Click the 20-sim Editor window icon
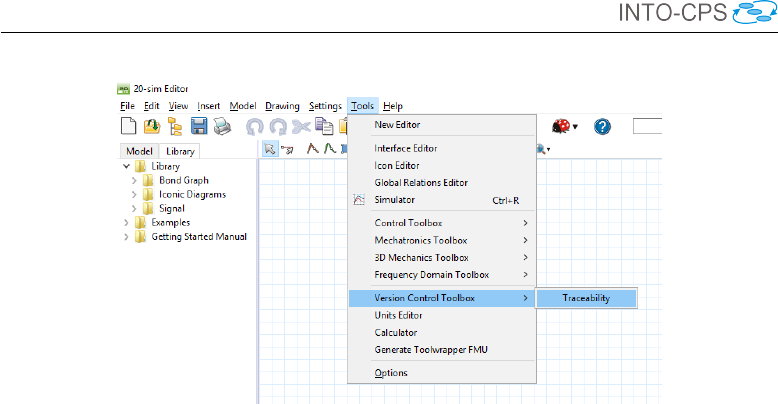The width and height of the screenshot is (778, 404). point(123,89)
